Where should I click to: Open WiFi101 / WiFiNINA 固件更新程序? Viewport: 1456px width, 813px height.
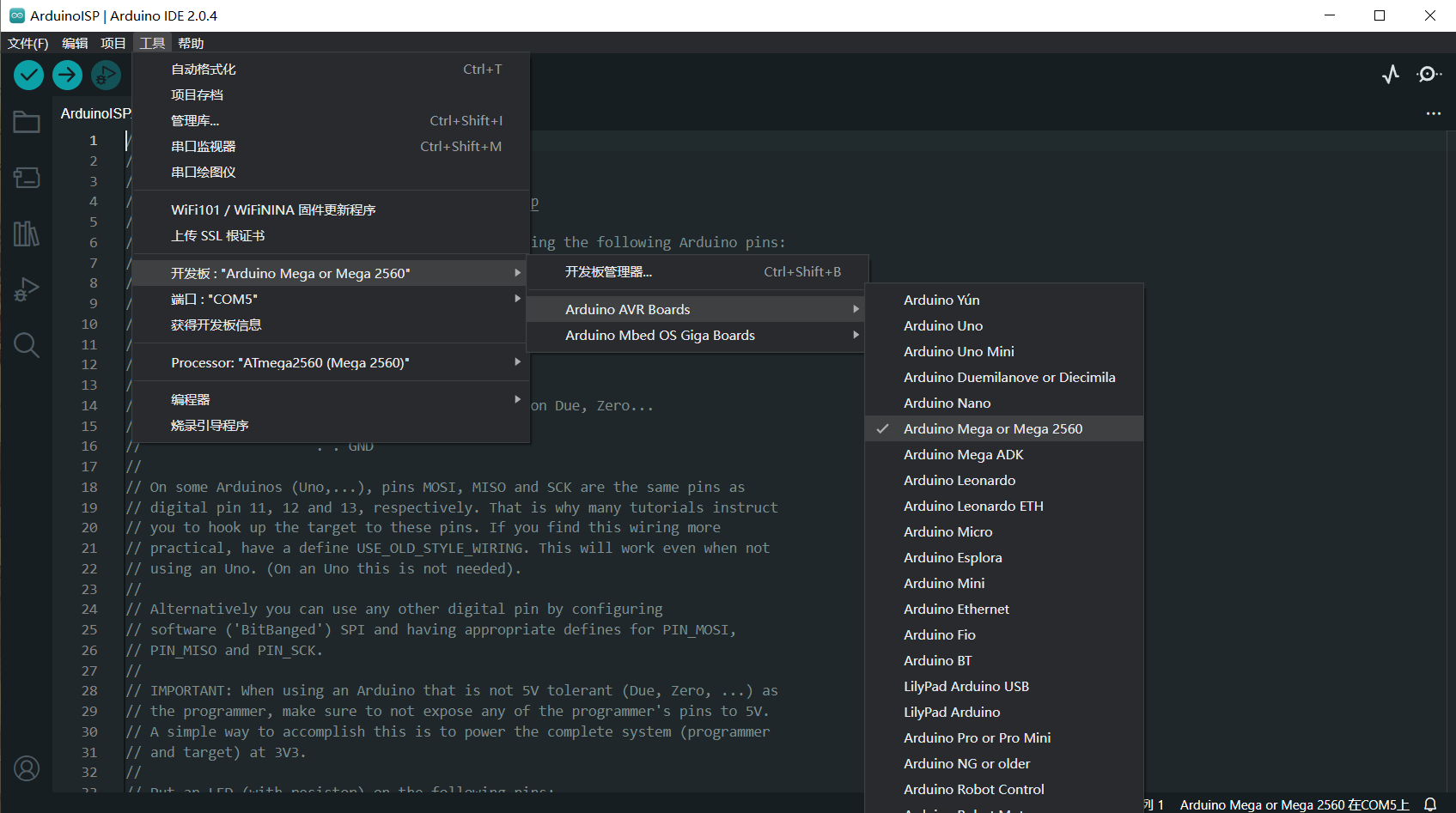[x=331, y=209]
